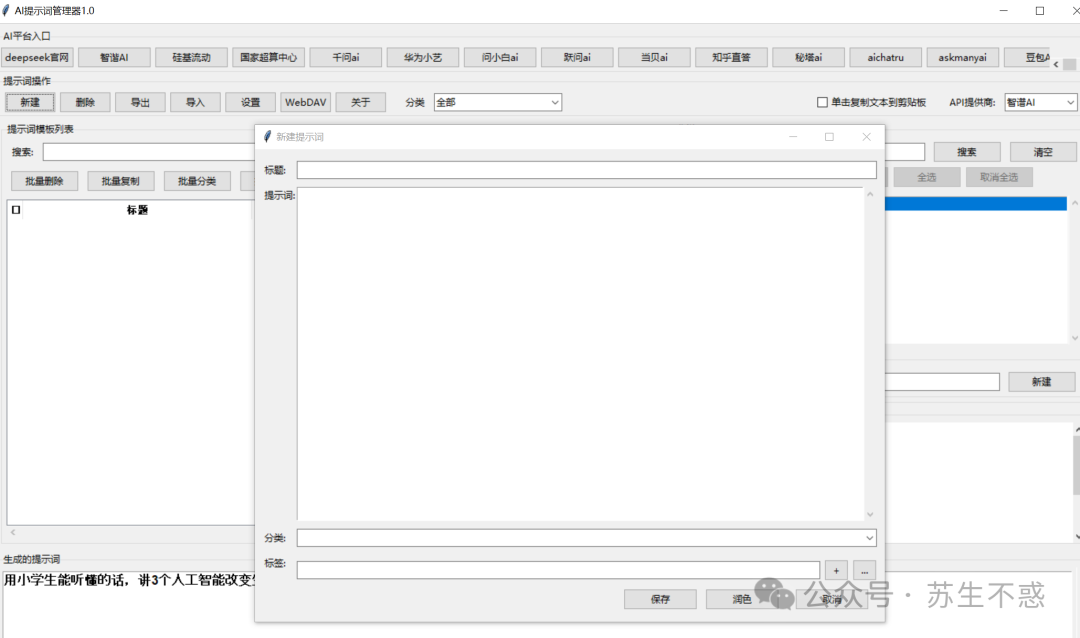Click the 搜索 button

coord(967,152)
